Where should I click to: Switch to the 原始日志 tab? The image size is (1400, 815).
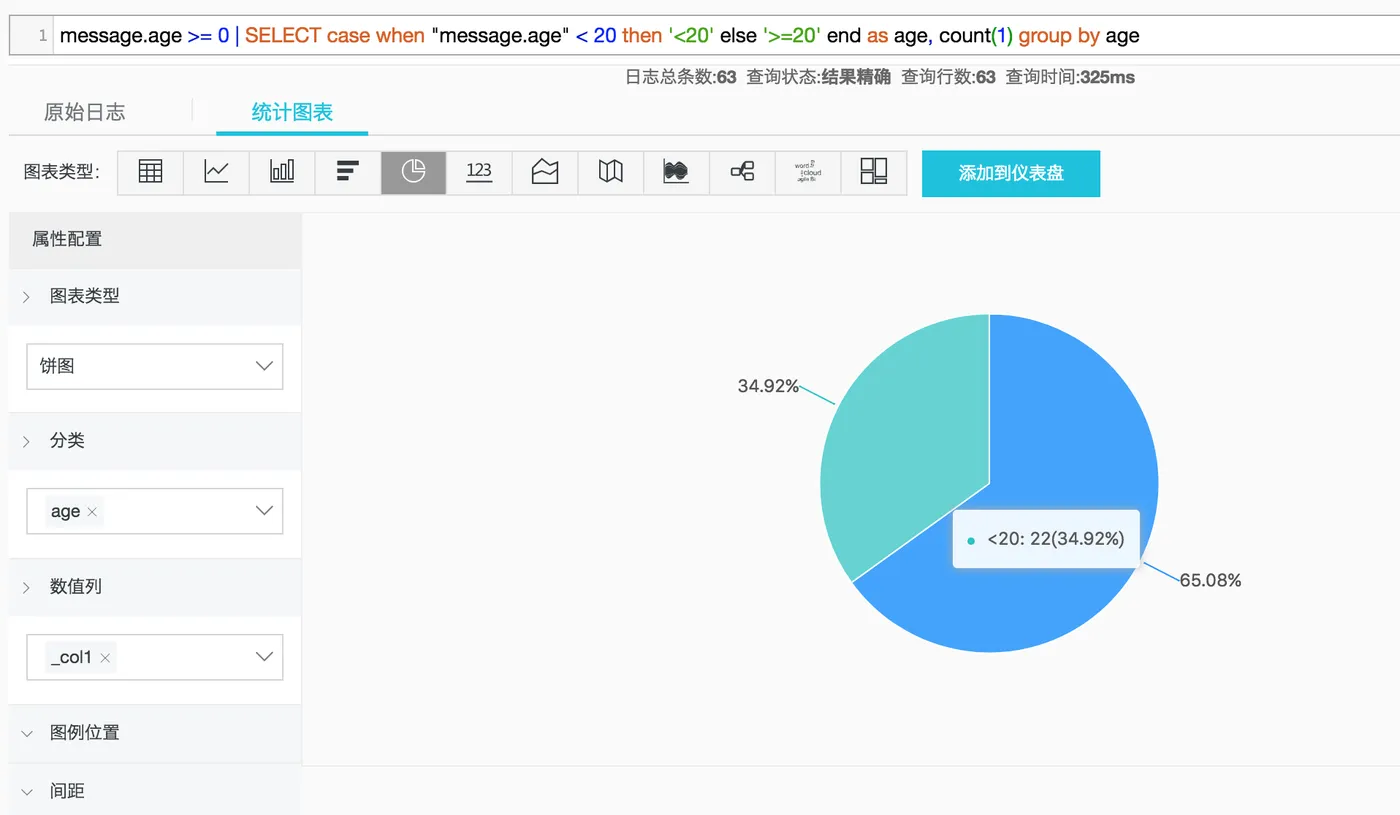pos(85,112)
